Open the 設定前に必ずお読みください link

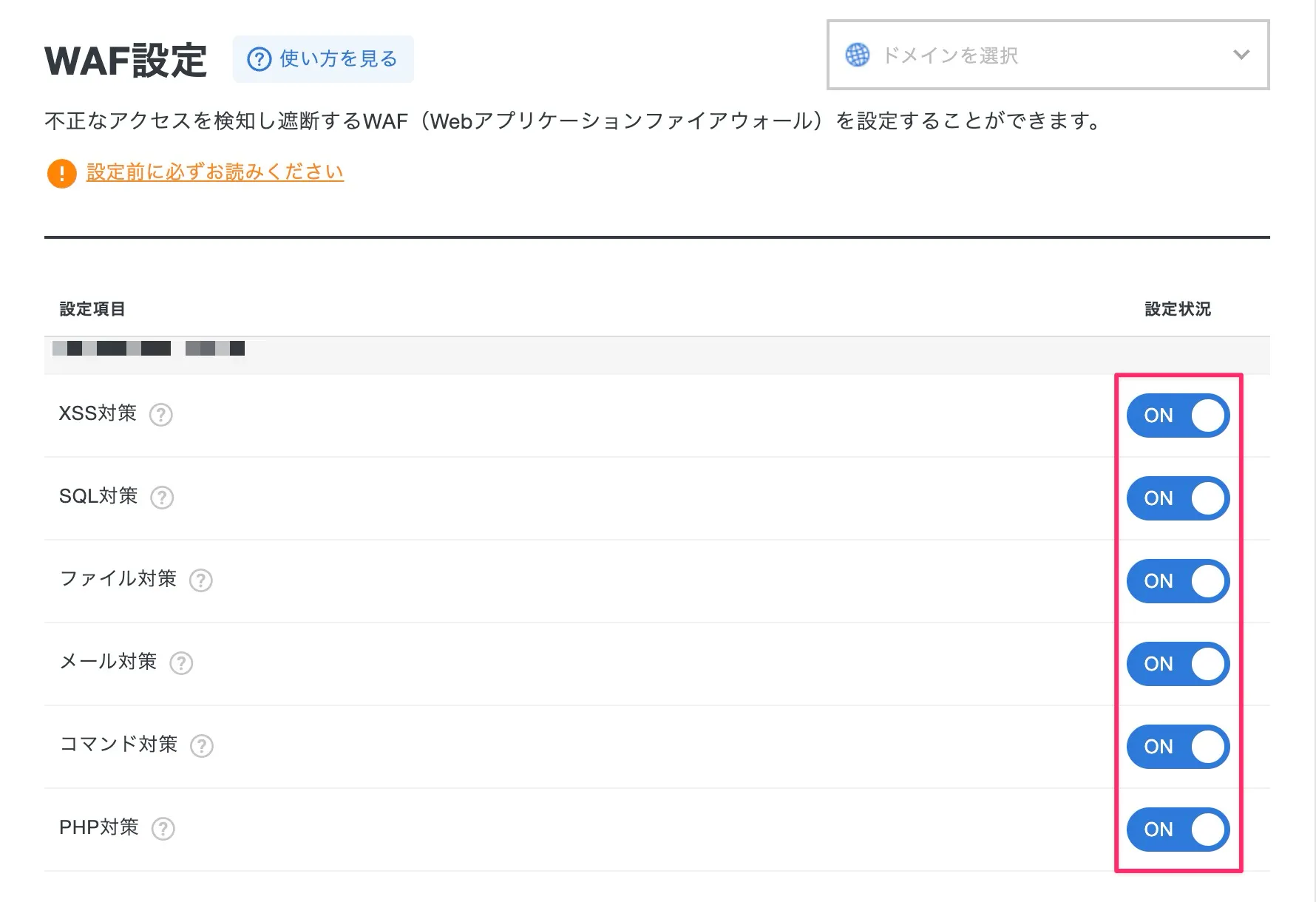[x=215, y=172]
